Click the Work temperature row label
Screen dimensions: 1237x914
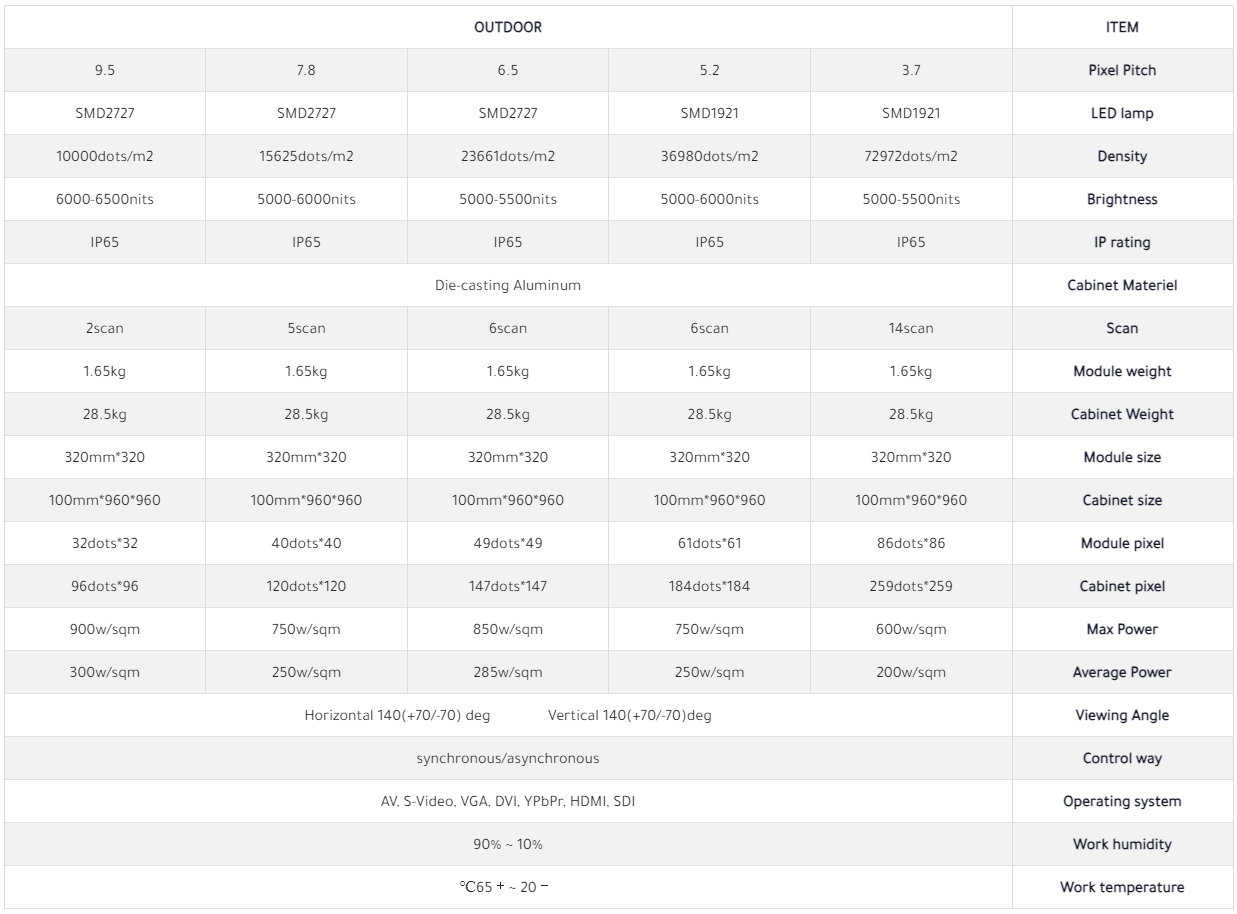point(1122,888)
